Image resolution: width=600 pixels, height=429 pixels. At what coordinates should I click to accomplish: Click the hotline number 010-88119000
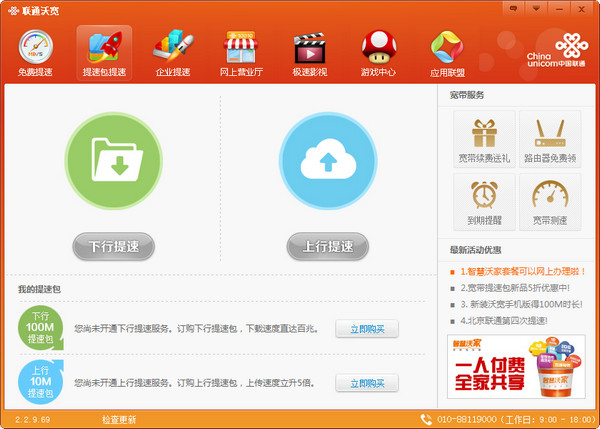click(x=467, y=420)
